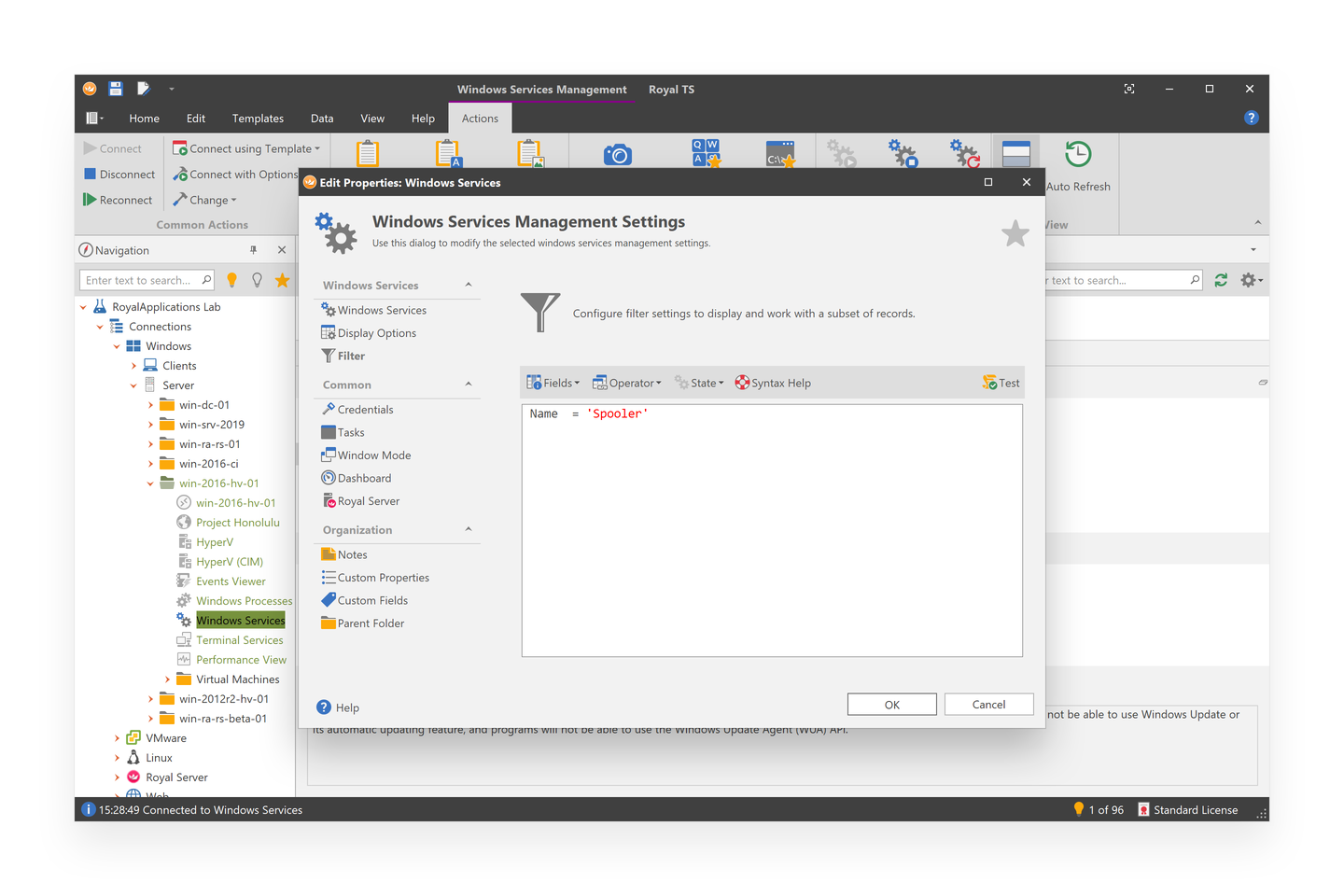1344x896 pixels.
Task: Click the Cancel button
Action: (988, 705)
